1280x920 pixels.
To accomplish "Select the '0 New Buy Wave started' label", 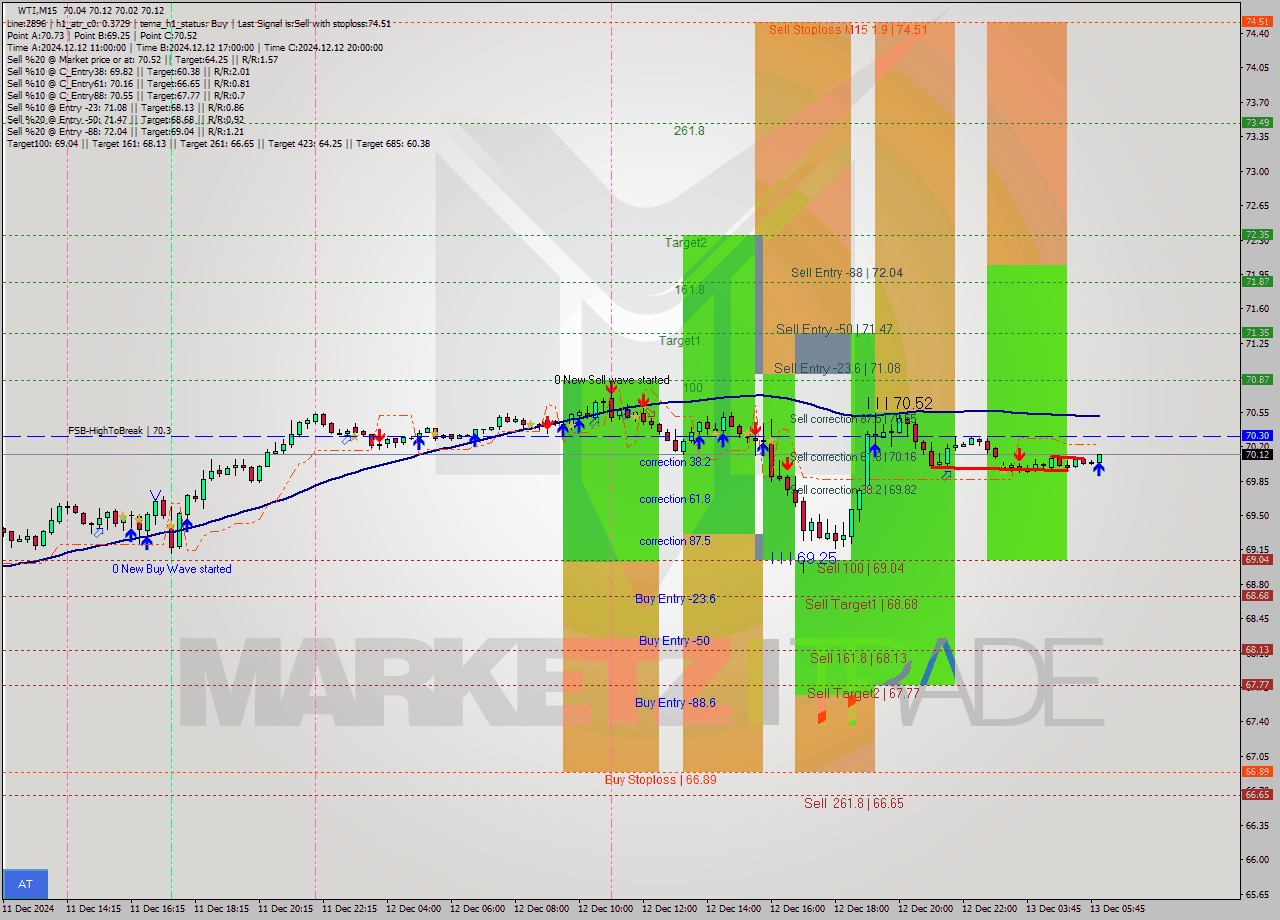I will (x=171, y=569).
